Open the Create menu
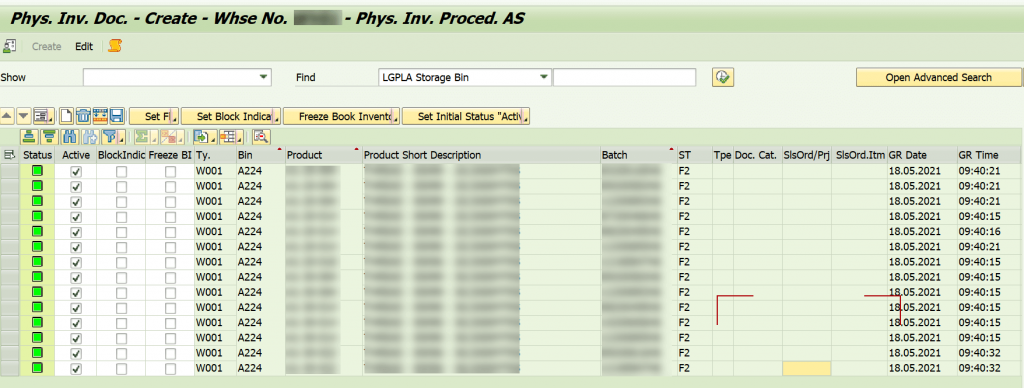This screenshot has width=1024, height=388. point(46,46)
